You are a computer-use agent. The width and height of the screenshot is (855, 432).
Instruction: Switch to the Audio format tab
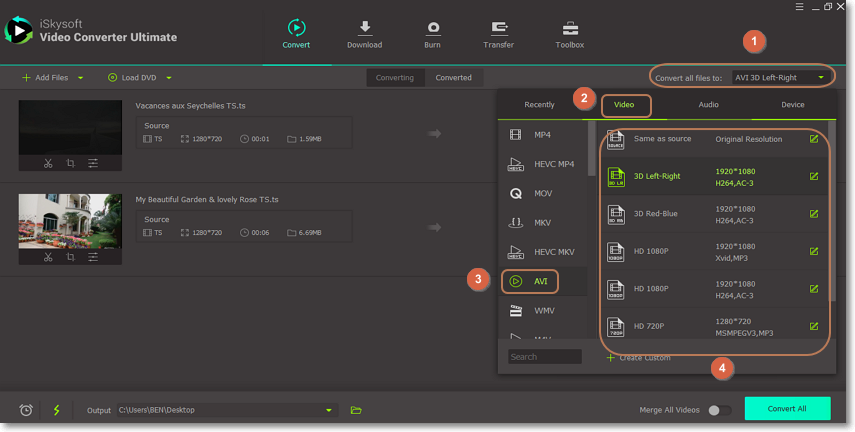tap(708, 104)
